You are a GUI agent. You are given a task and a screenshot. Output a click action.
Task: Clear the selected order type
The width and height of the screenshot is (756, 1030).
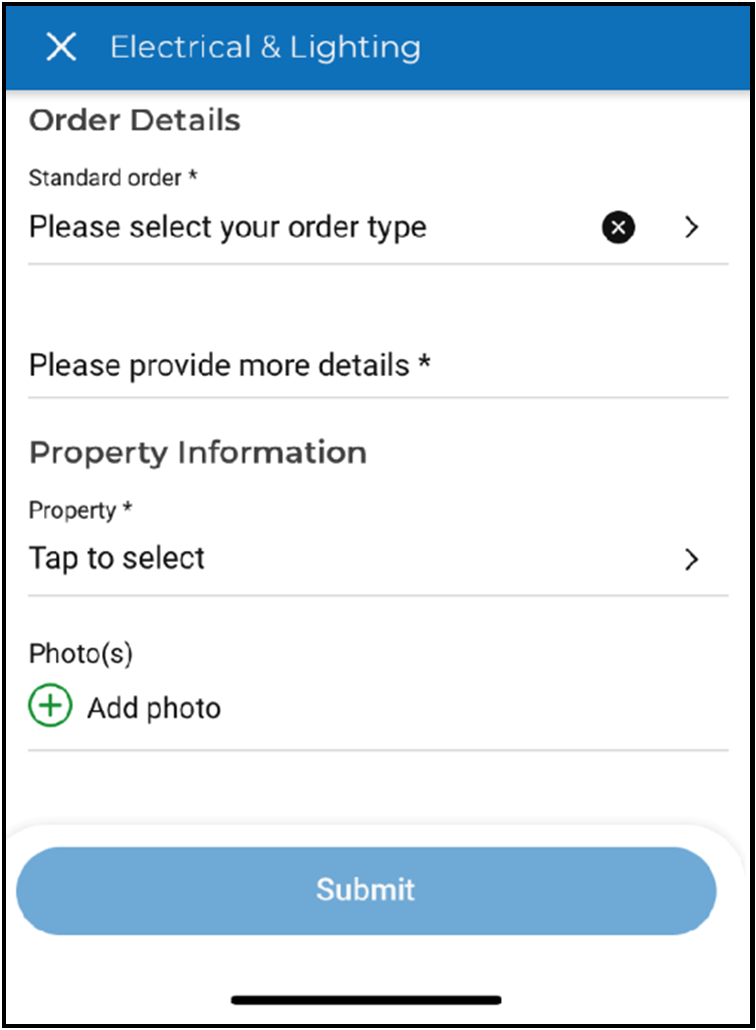pos(618,228)
